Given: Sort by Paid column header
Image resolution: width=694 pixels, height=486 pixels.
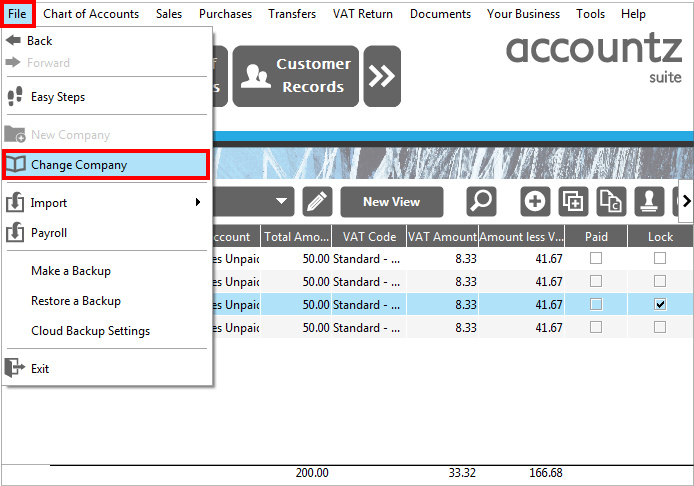Looking at the screenshot, I should [596, 237].
